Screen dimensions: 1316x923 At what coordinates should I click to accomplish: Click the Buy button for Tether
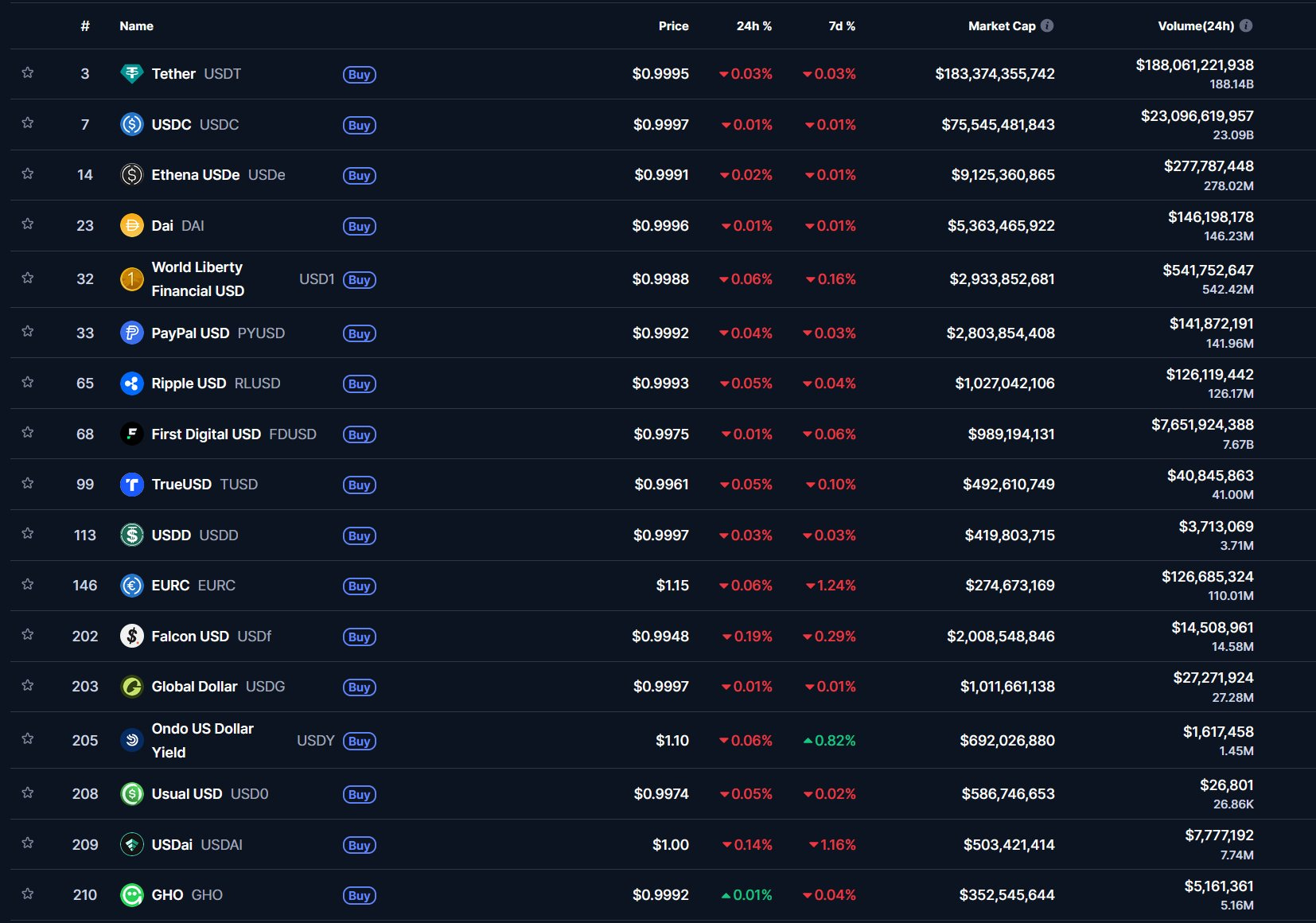click(x=359, y=74)
